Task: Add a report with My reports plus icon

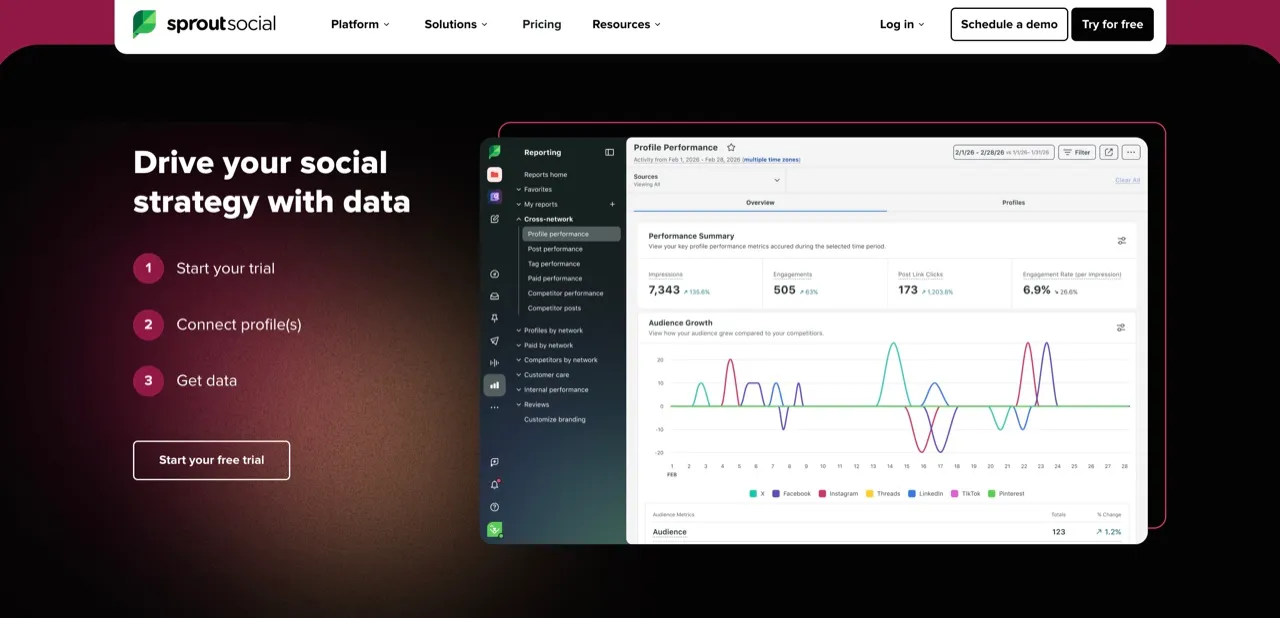Action: pyautogui.click(x=612, y=204)
